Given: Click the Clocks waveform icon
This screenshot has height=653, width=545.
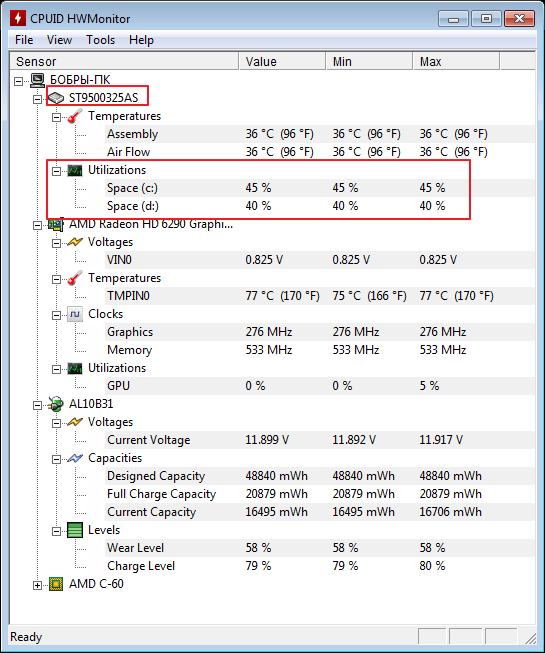Looking at the screenshot, I should click(x=75, y=314).
